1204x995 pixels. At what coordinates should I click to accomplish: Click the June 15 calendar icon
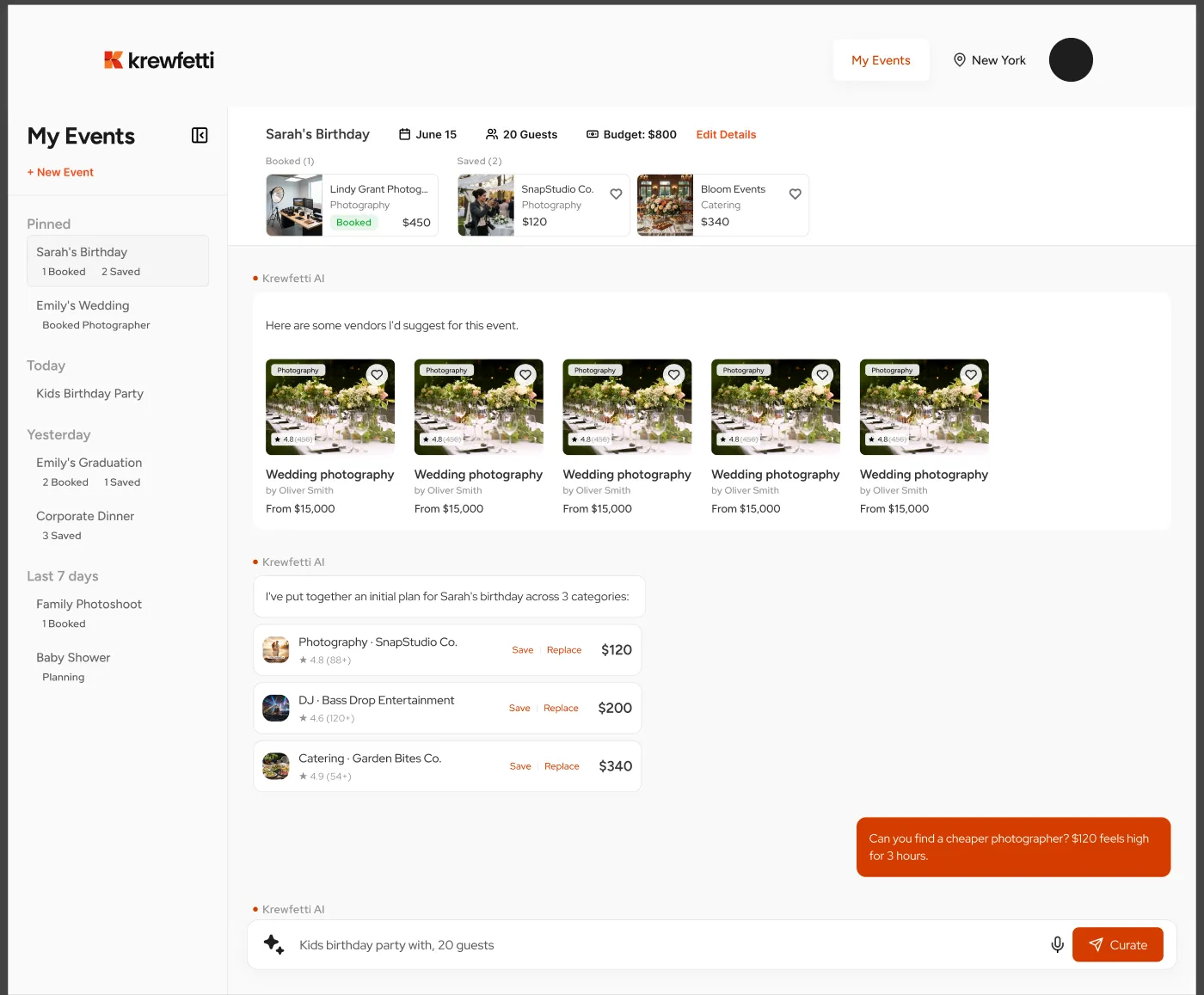(x=404, y=134)
